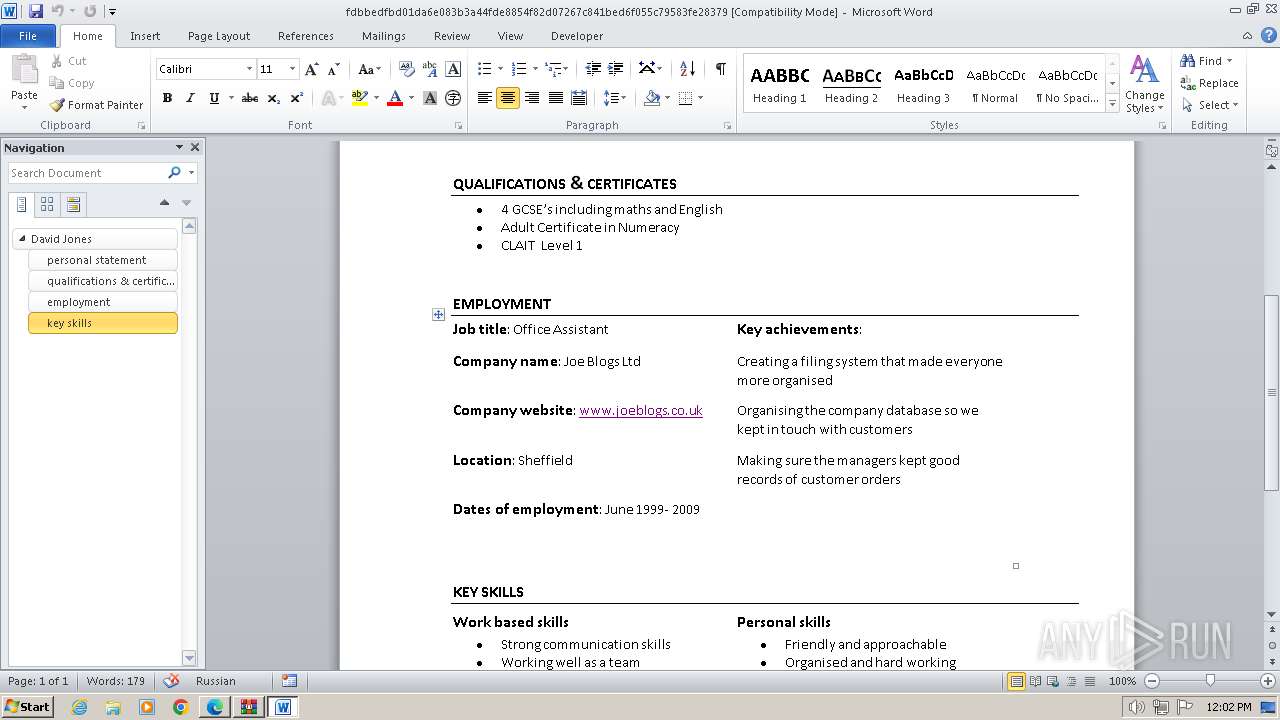Toggle Strikethrough formatting
The width and height of the screenshot is (1280, 720).
[250, 98]
